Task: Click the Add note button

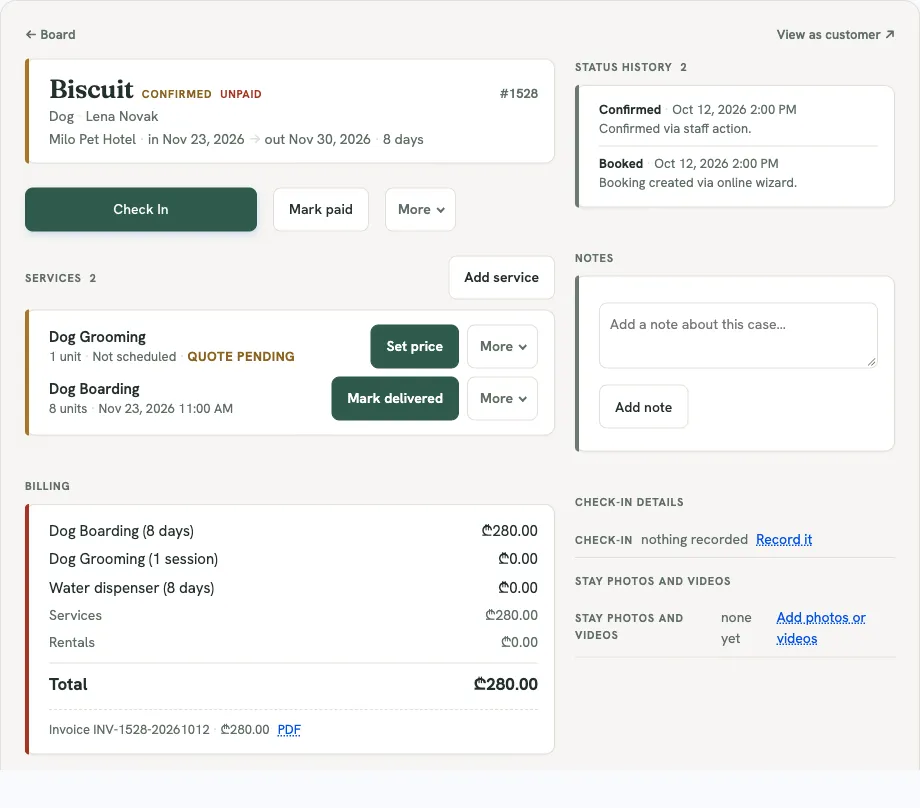Action: 644,407
